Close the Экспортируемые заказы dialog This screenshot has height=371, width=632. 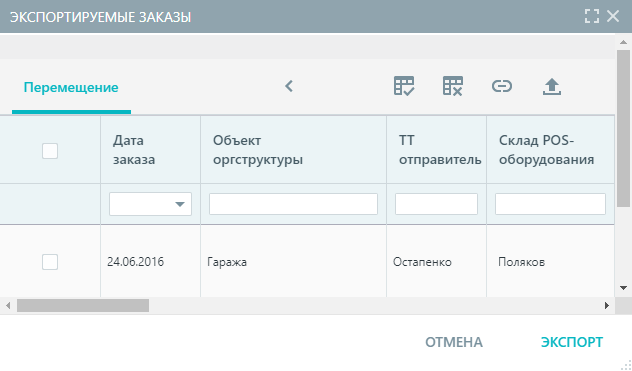(613, 17)
